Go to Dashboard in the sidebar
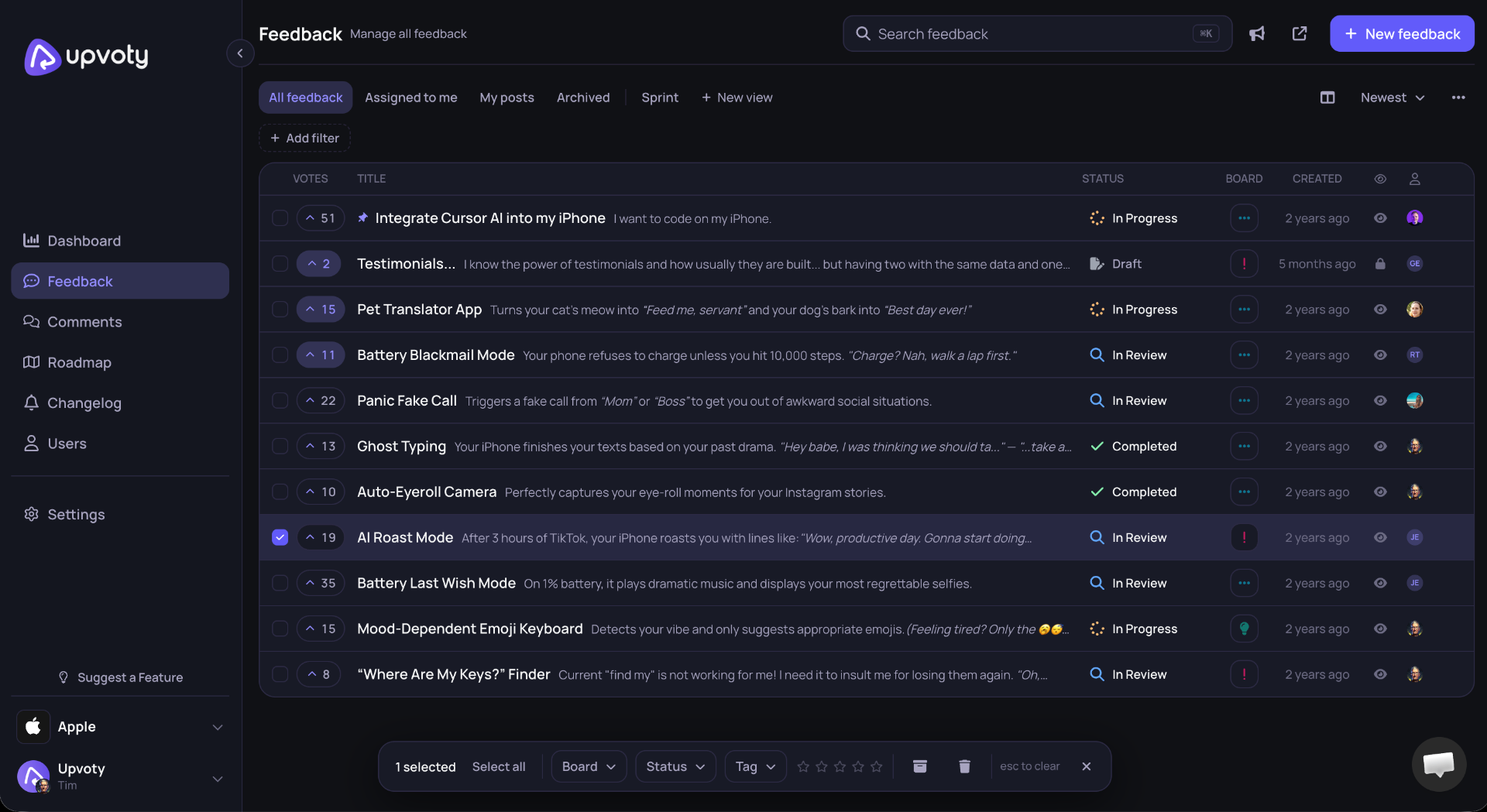Image resolution: width=1487 pixels, height=812 pixels. [120, 241]
